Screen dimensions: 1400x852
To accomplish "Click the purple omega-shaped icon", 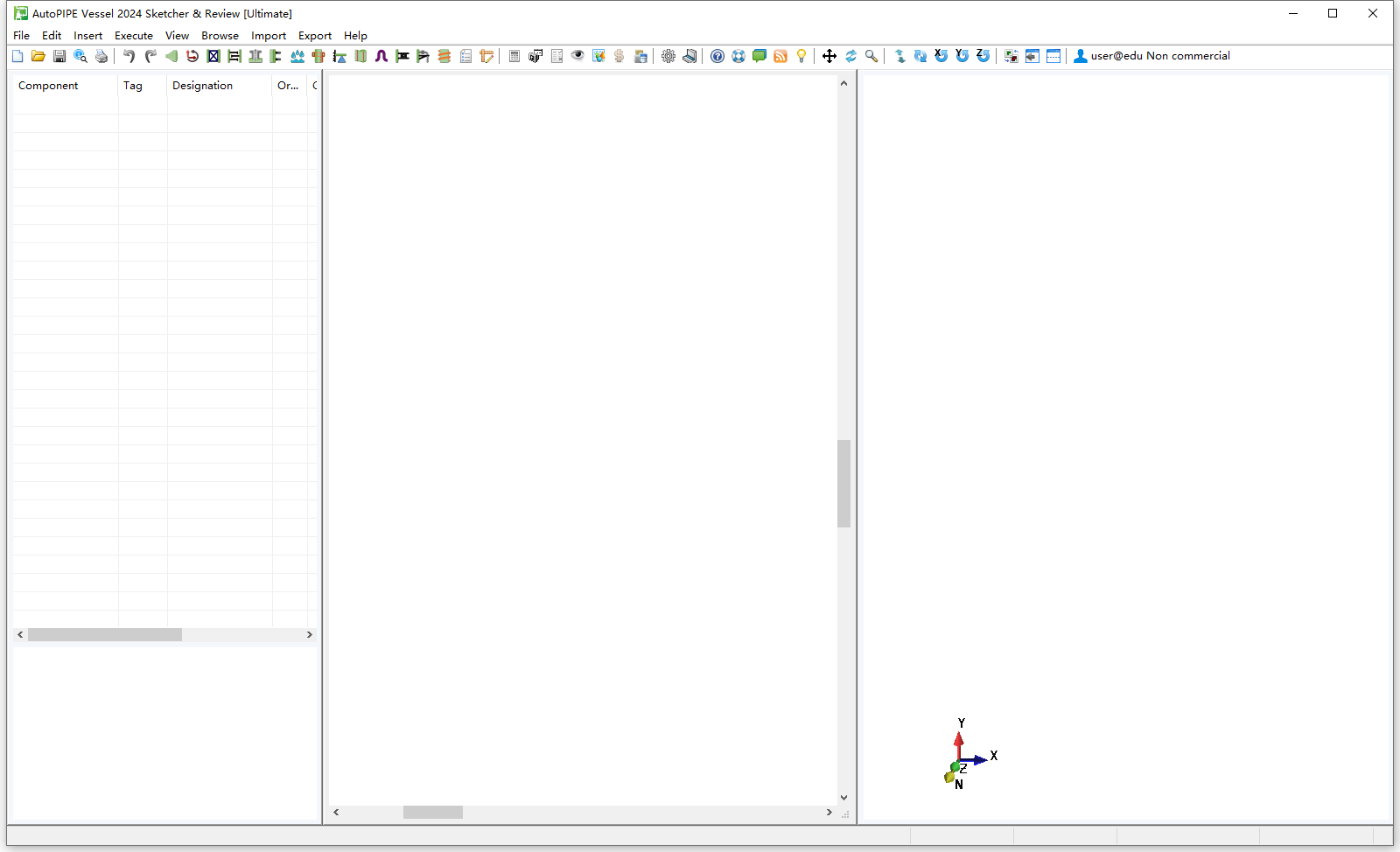I will point(381,56).
